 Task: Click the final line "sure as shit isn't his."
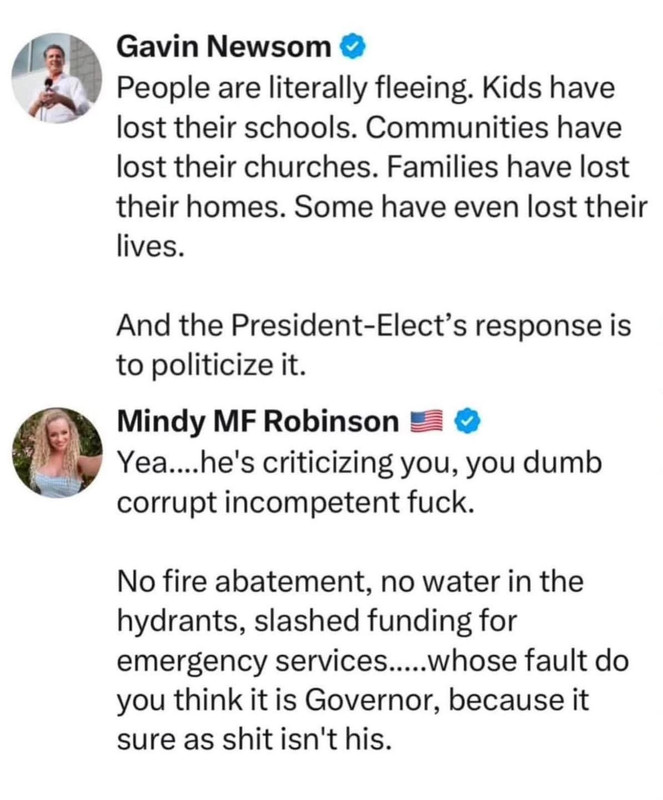click(x=255, y=739)
